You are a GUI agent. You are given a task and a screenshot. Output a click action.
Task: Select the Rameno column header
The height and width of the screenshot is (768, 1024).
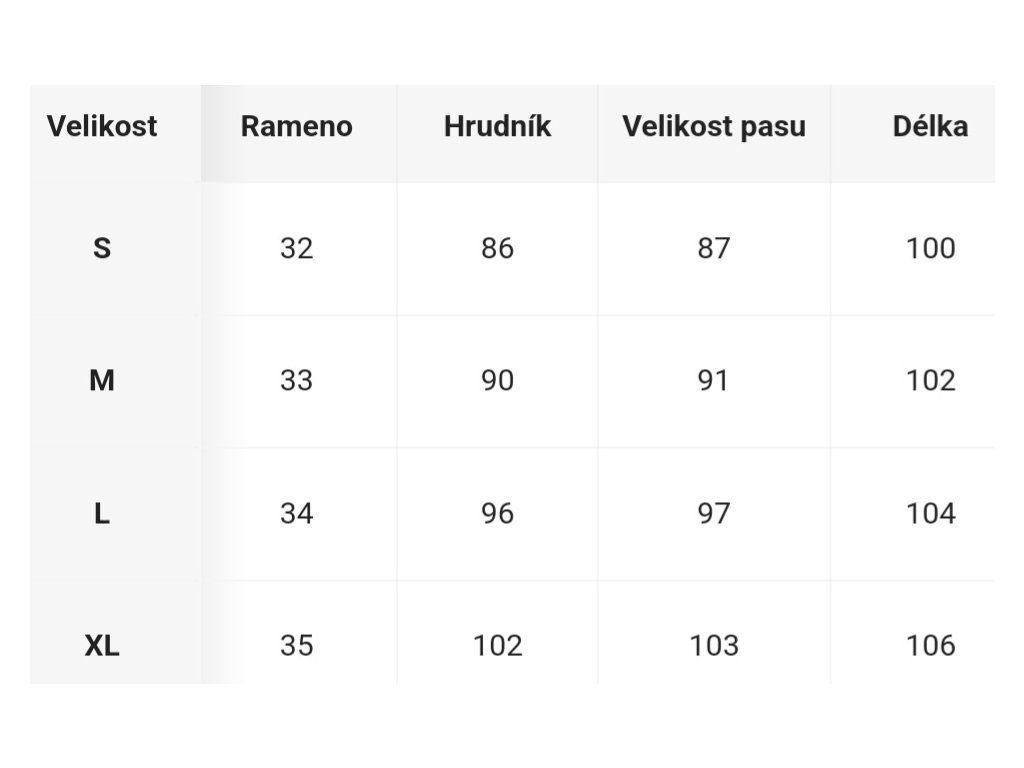(296, 126)
